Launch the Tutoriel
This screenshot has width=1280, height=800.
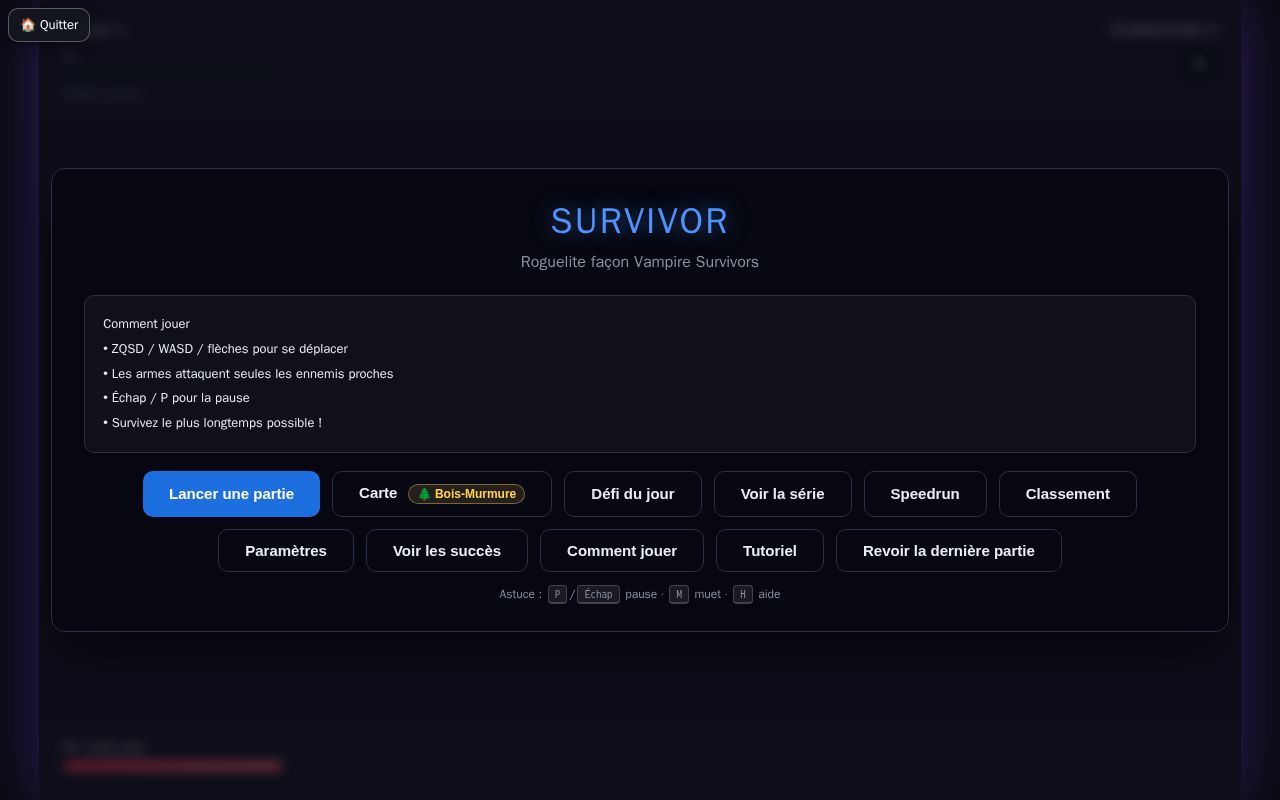(770, 551)
